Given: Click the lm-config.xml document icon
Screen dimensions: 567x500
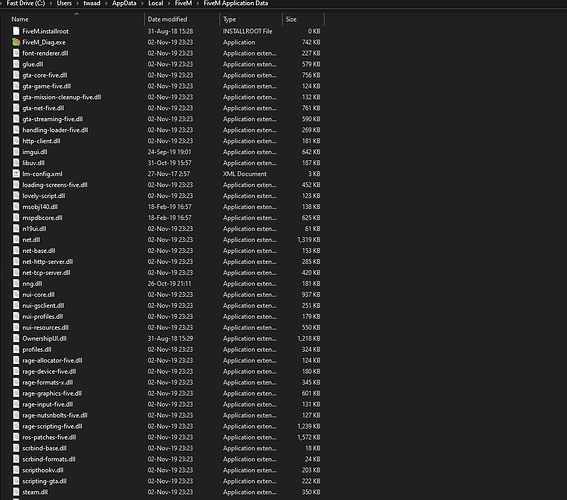Looking at the screenshot, I should [16, 174].
